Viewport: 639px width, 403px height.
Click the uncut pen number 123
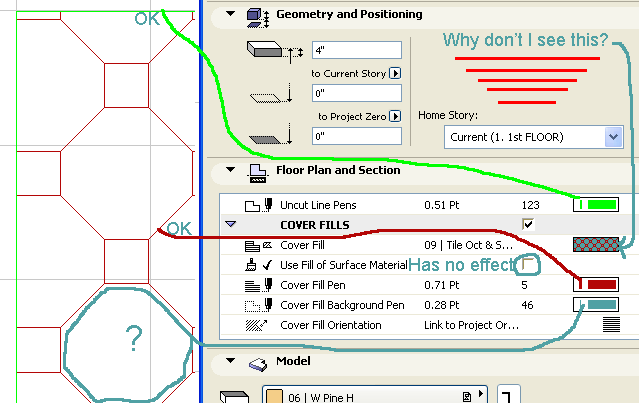pos(530,205)
